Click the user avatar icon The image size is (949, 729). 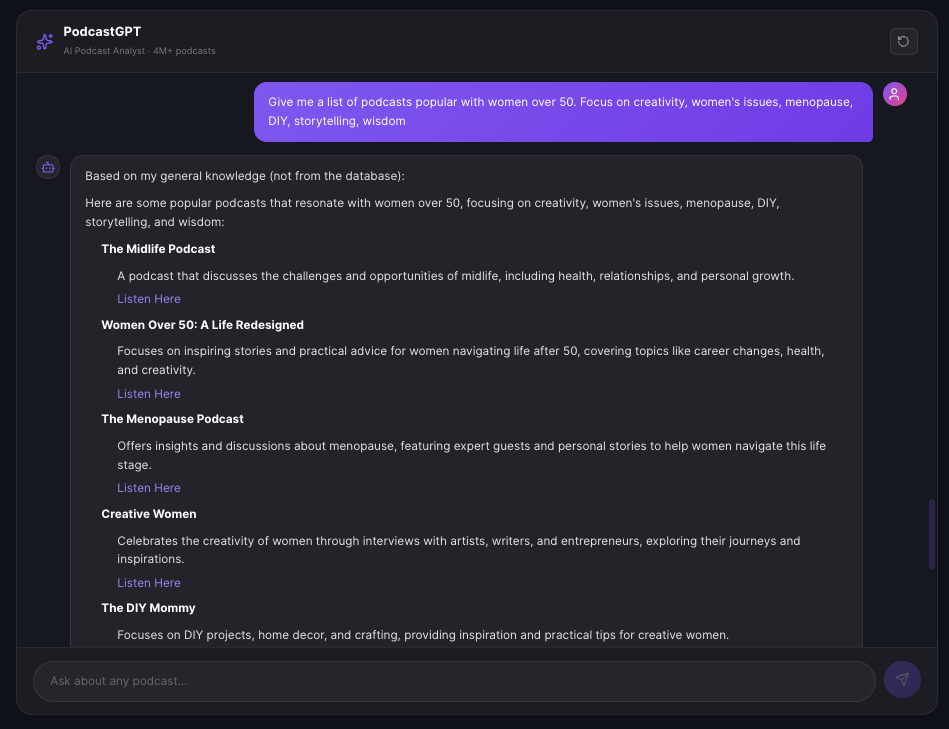(x=894, y=94)
